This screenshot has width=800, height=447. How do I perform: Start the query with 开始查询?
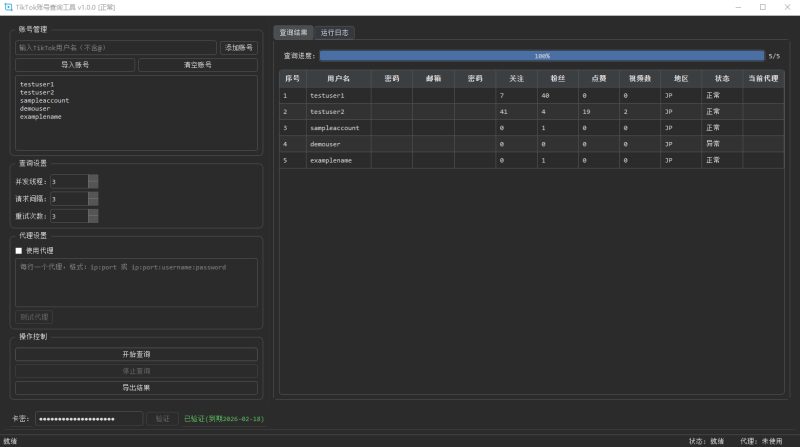click(x=136, y=354)
